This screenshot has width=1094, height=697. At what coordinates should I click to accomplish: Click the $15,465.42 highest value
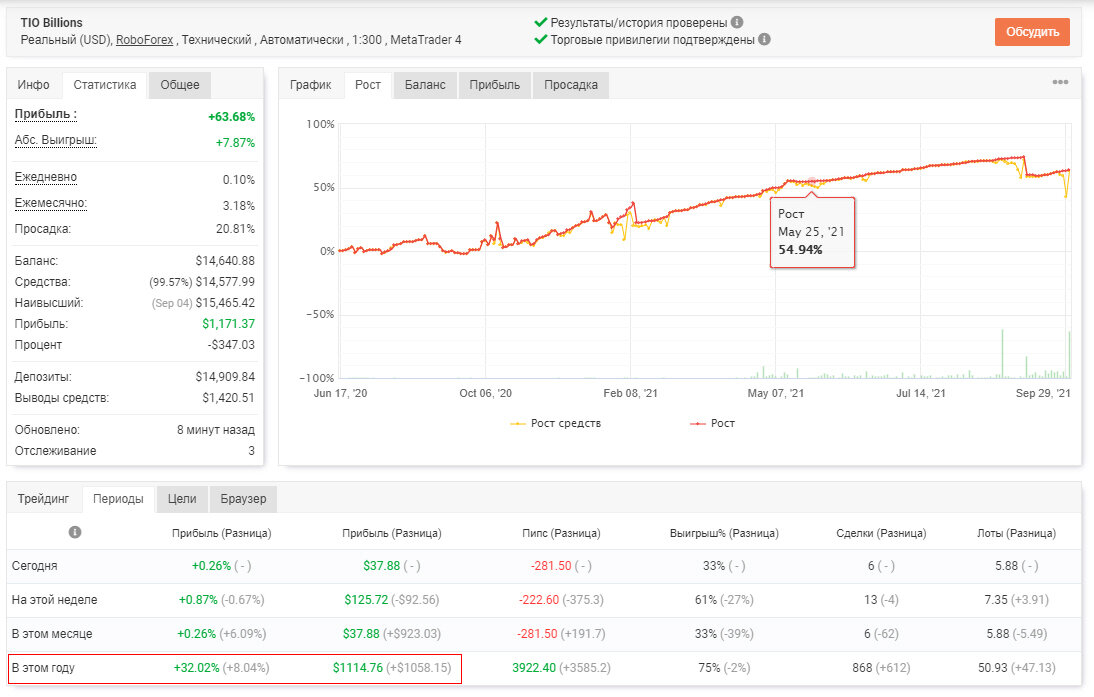[225, 303]
